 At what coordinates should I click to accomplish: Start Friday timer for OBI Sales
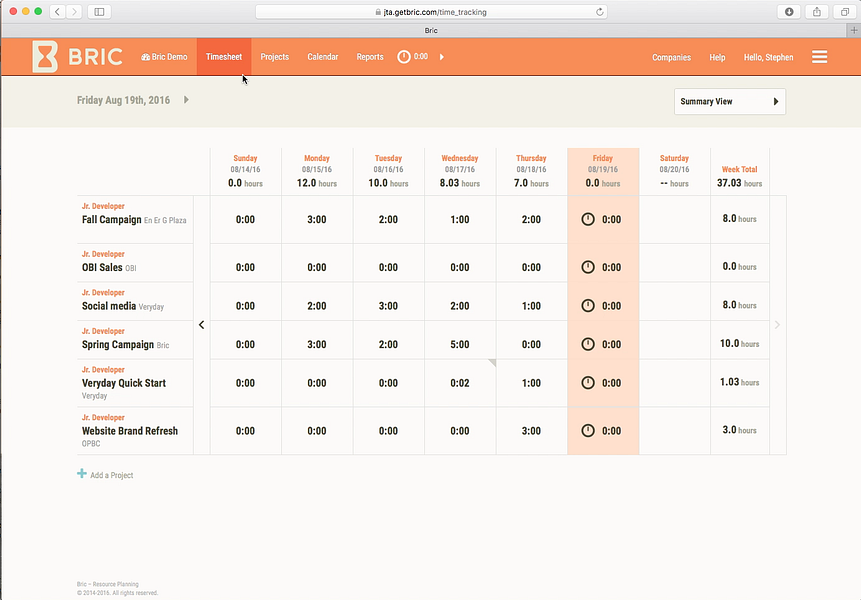588,267
